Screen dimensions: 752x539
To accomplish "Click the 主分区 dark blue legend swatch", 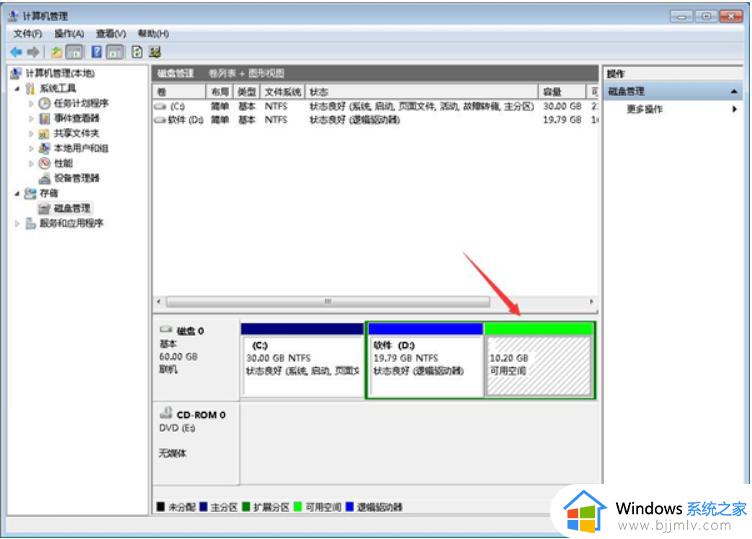I will click(x=203, y=506).
